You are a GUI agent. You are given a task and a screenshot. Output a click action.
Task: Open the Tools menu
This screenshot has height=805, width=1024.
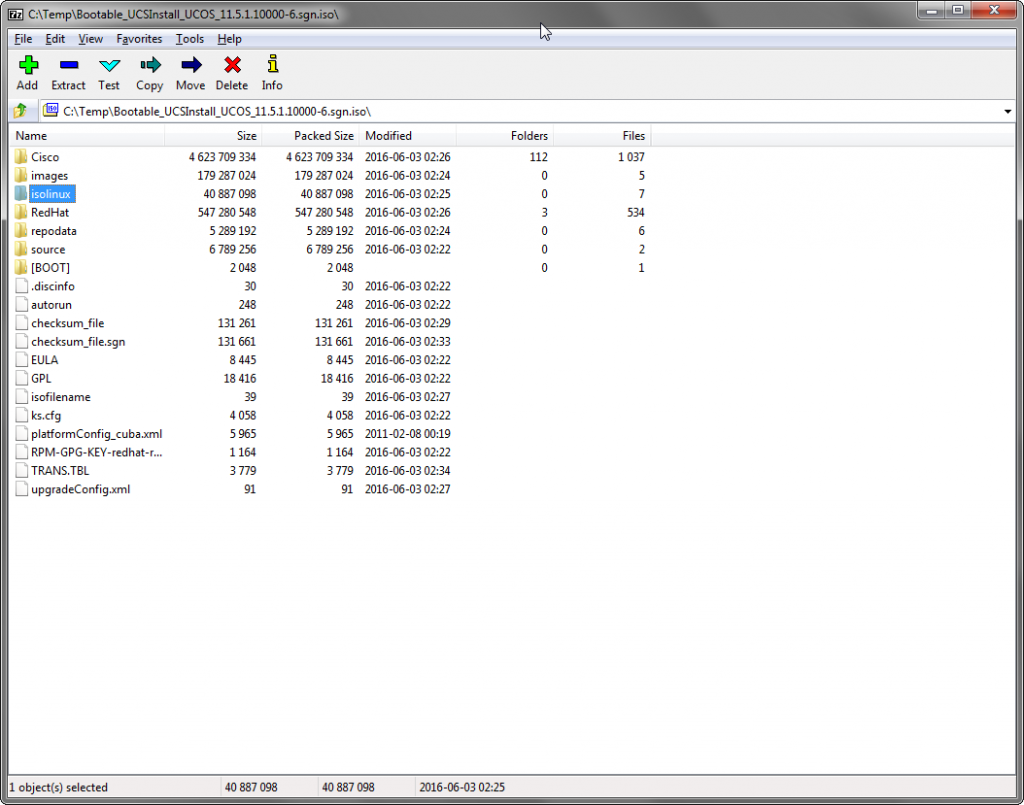pyautogui.click(x=189, y=39)
